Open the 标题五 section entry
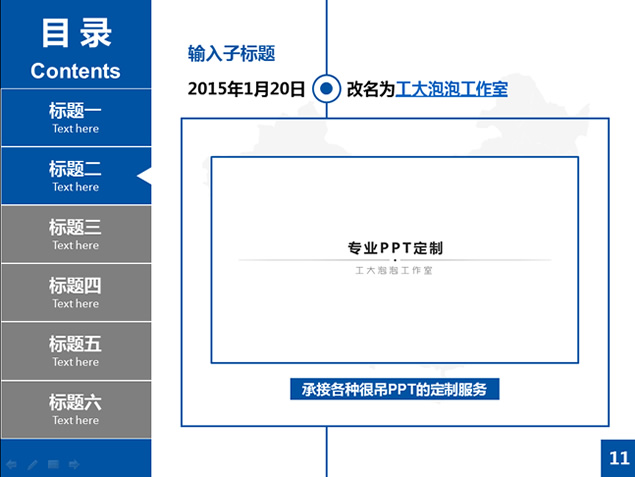 pos(76,351)
